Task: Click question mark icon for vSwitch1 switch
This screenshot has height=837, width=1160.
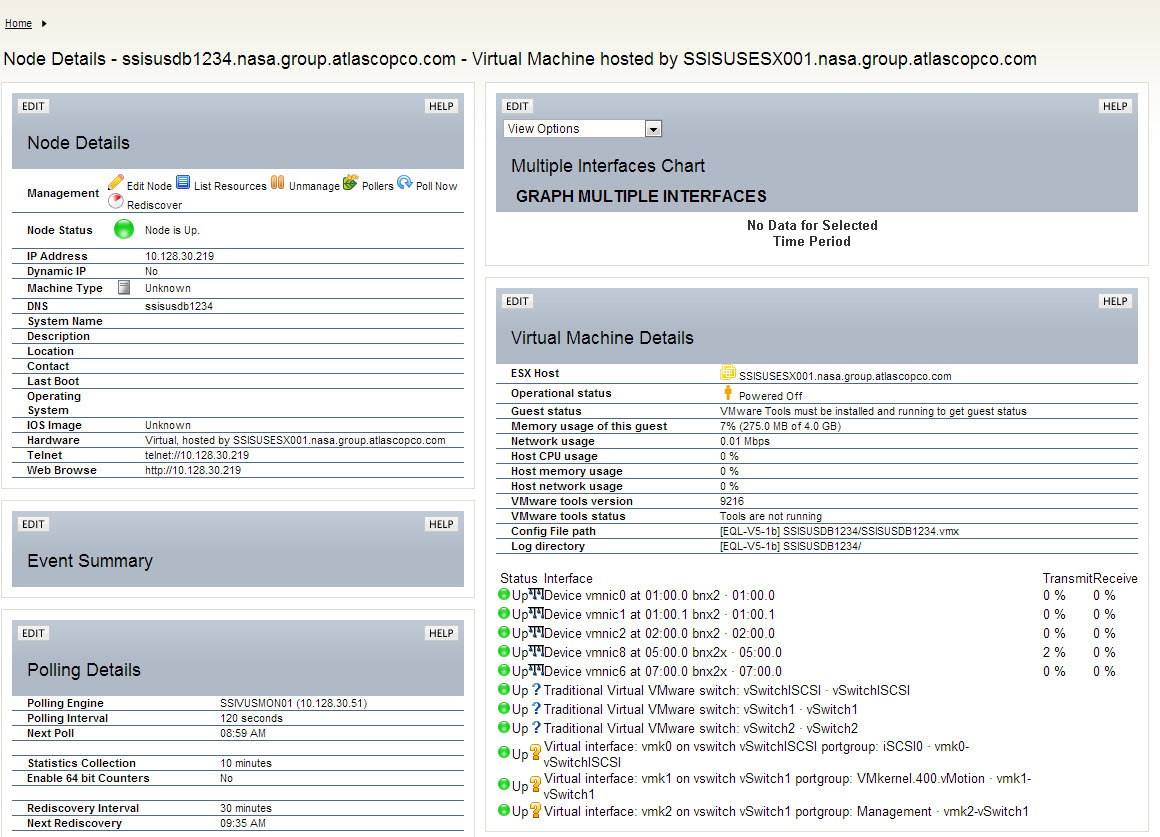Action: tap(536, 708)
